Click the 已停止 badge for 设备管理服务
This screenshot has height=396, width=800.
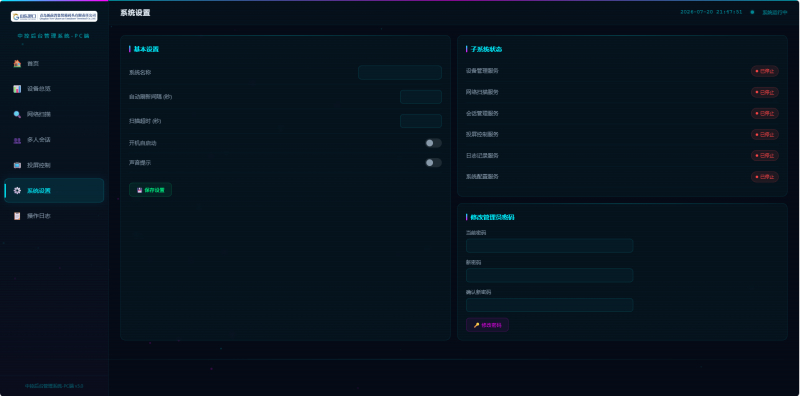click(765, 71)
